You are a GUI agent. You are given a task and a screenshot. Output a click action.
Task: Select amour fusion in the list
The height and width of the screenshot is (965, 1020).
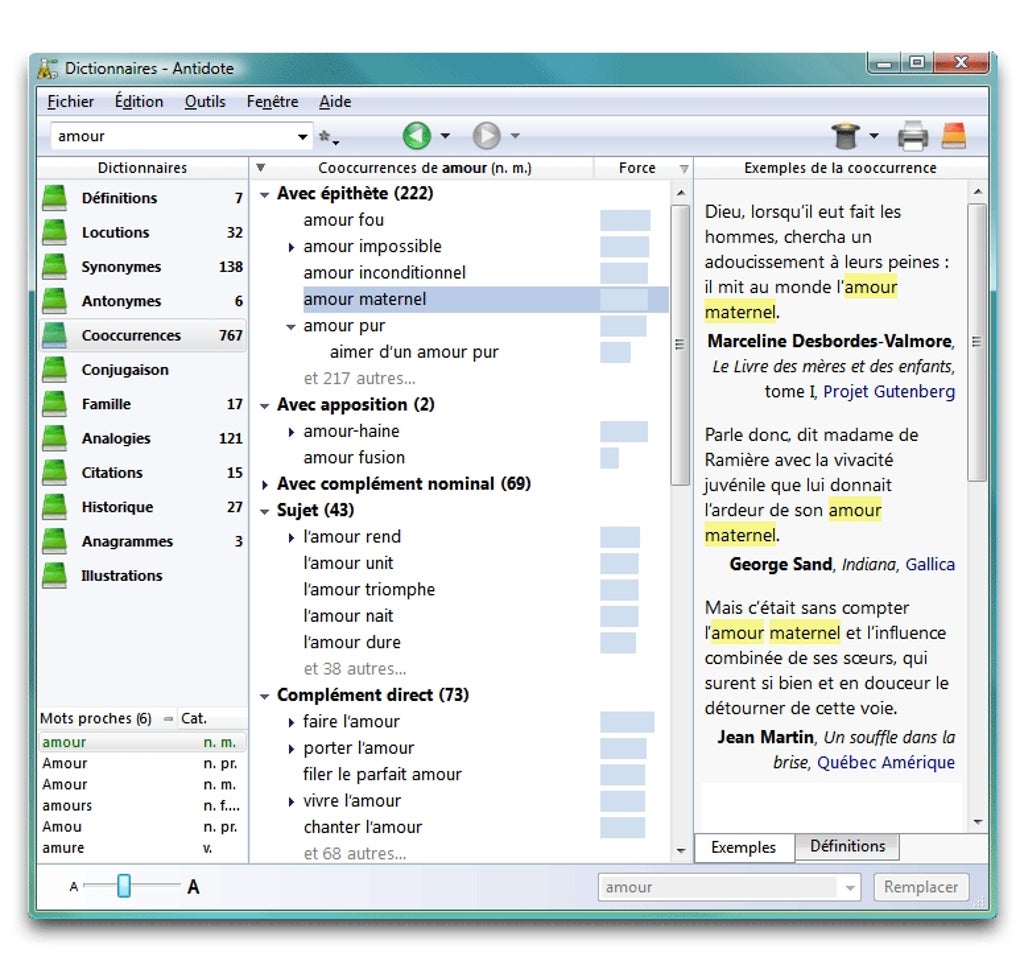pos(354,457)
